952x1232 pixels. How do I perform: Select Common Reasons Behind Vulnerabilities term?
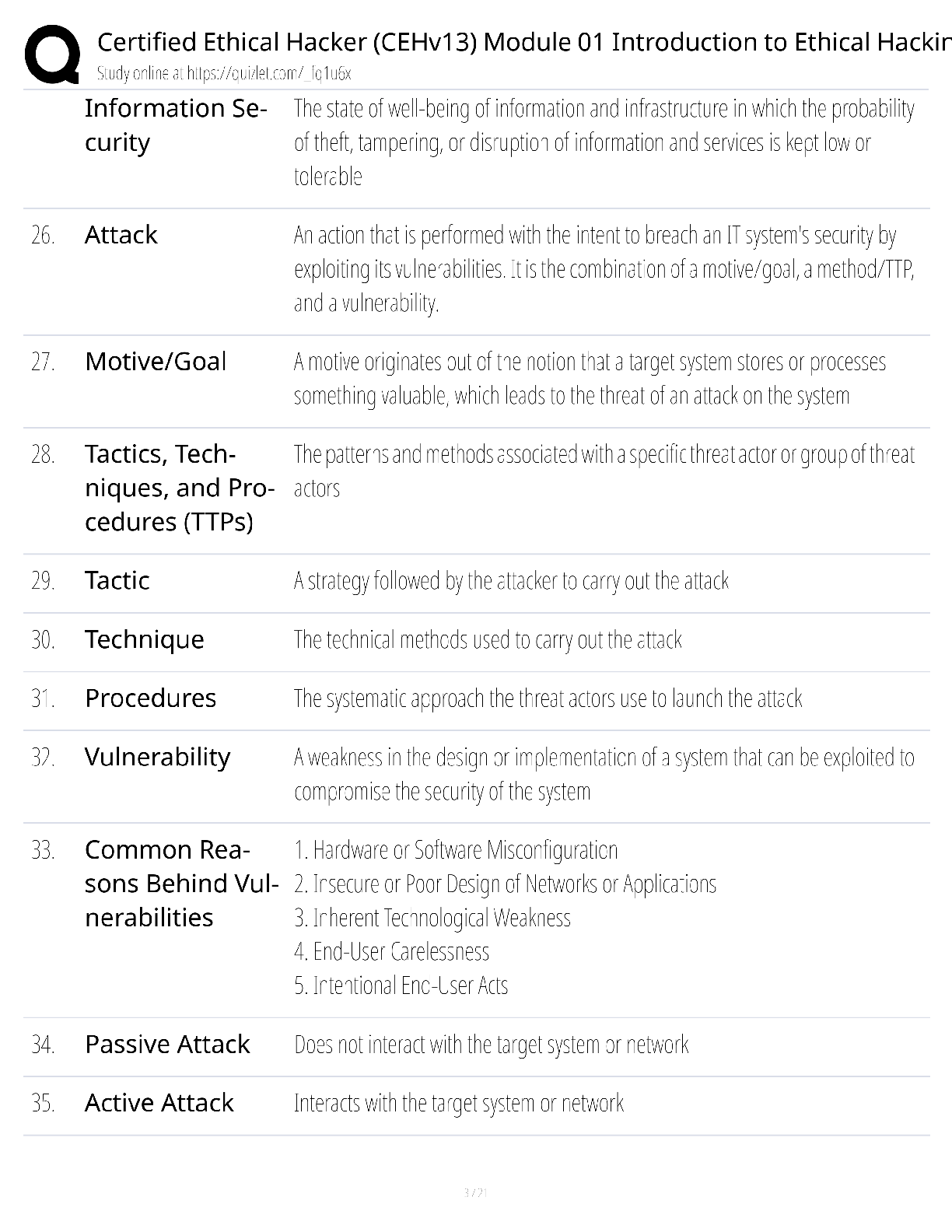point(181,884)
